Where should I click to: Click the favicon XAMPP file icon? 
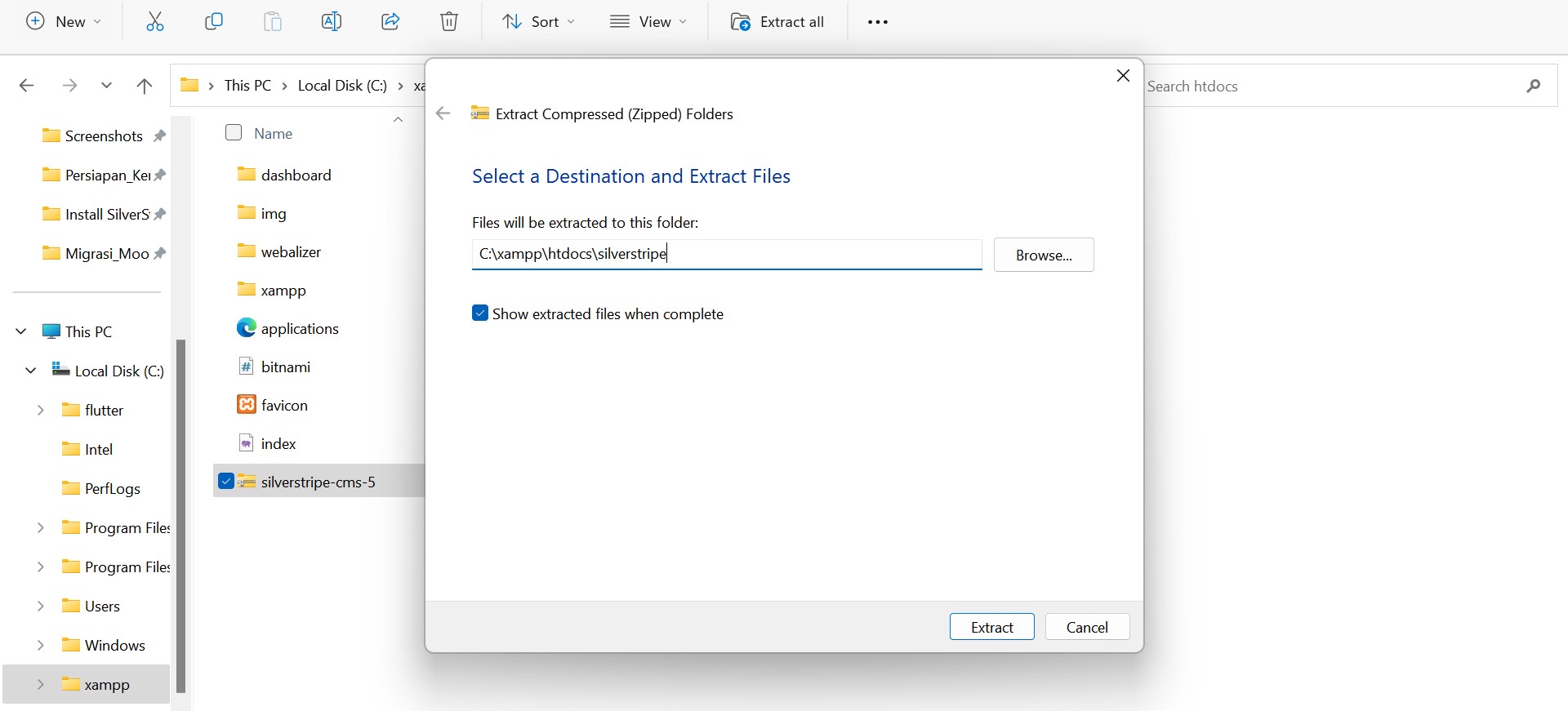coord(247,405)
